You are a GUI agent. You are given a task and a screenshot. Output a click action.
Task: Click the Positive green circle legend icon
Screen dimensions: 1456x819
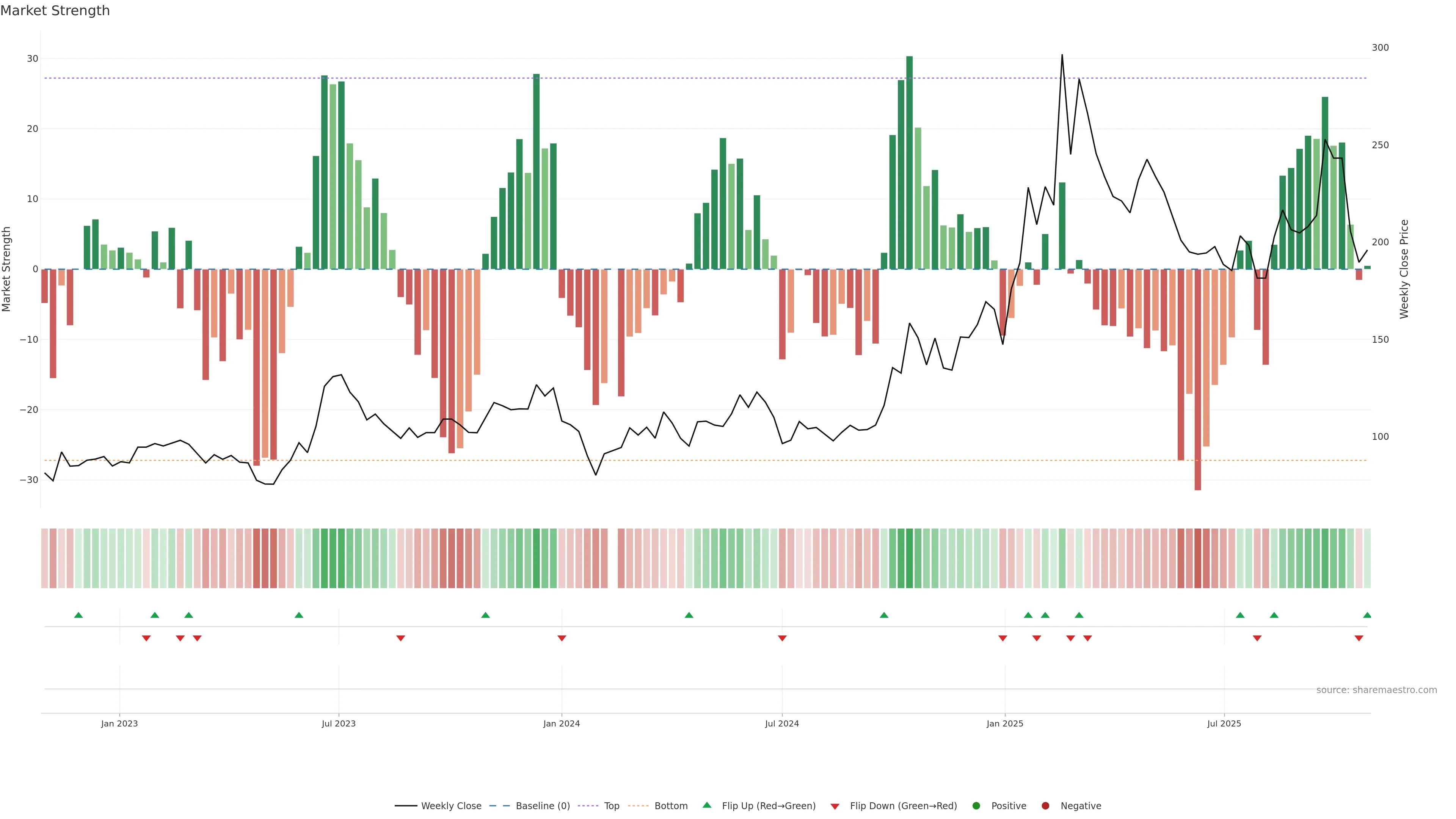pos(976,806)
